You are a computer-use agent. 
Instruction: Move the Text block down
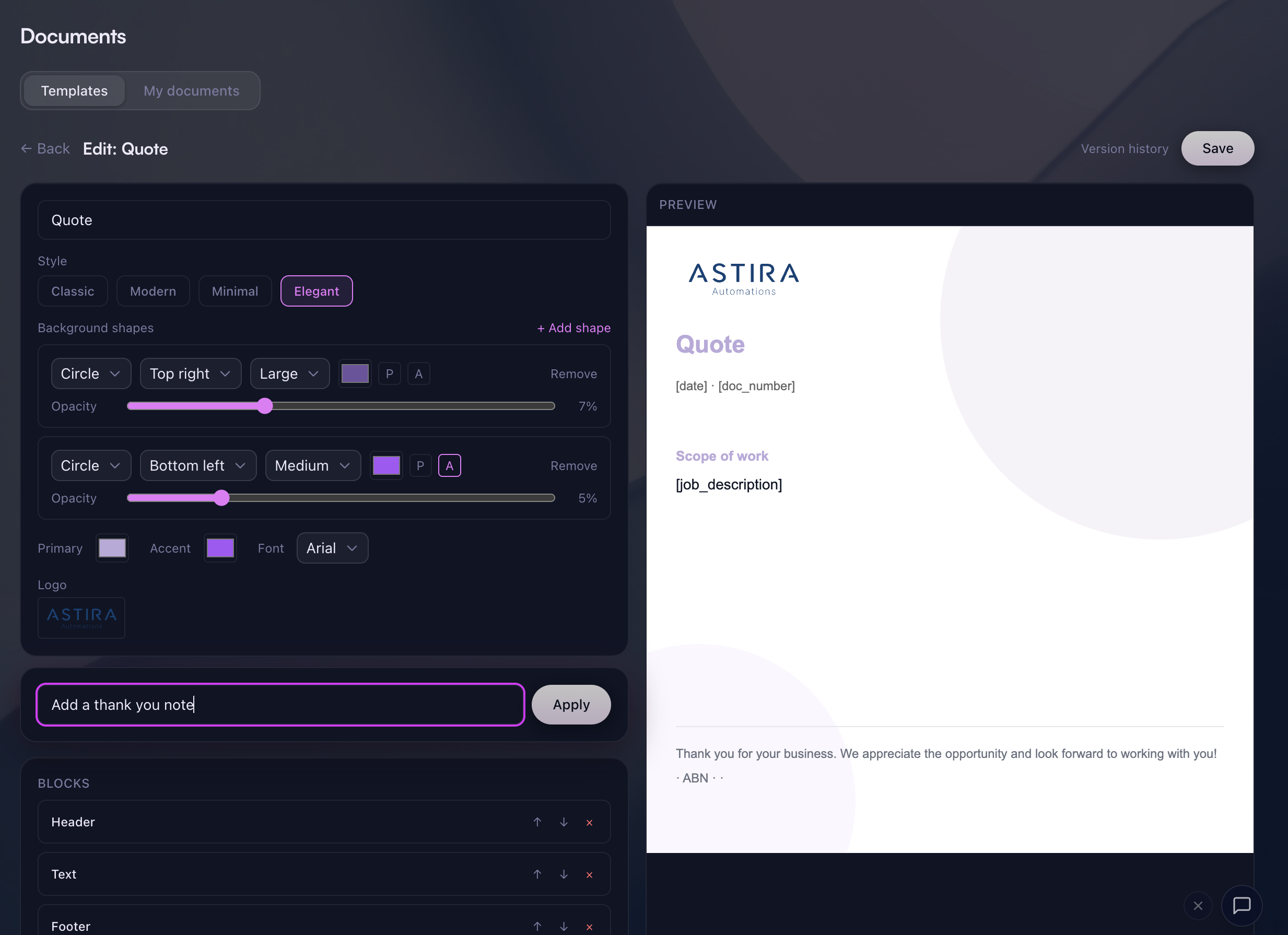(x=564, y=874)
